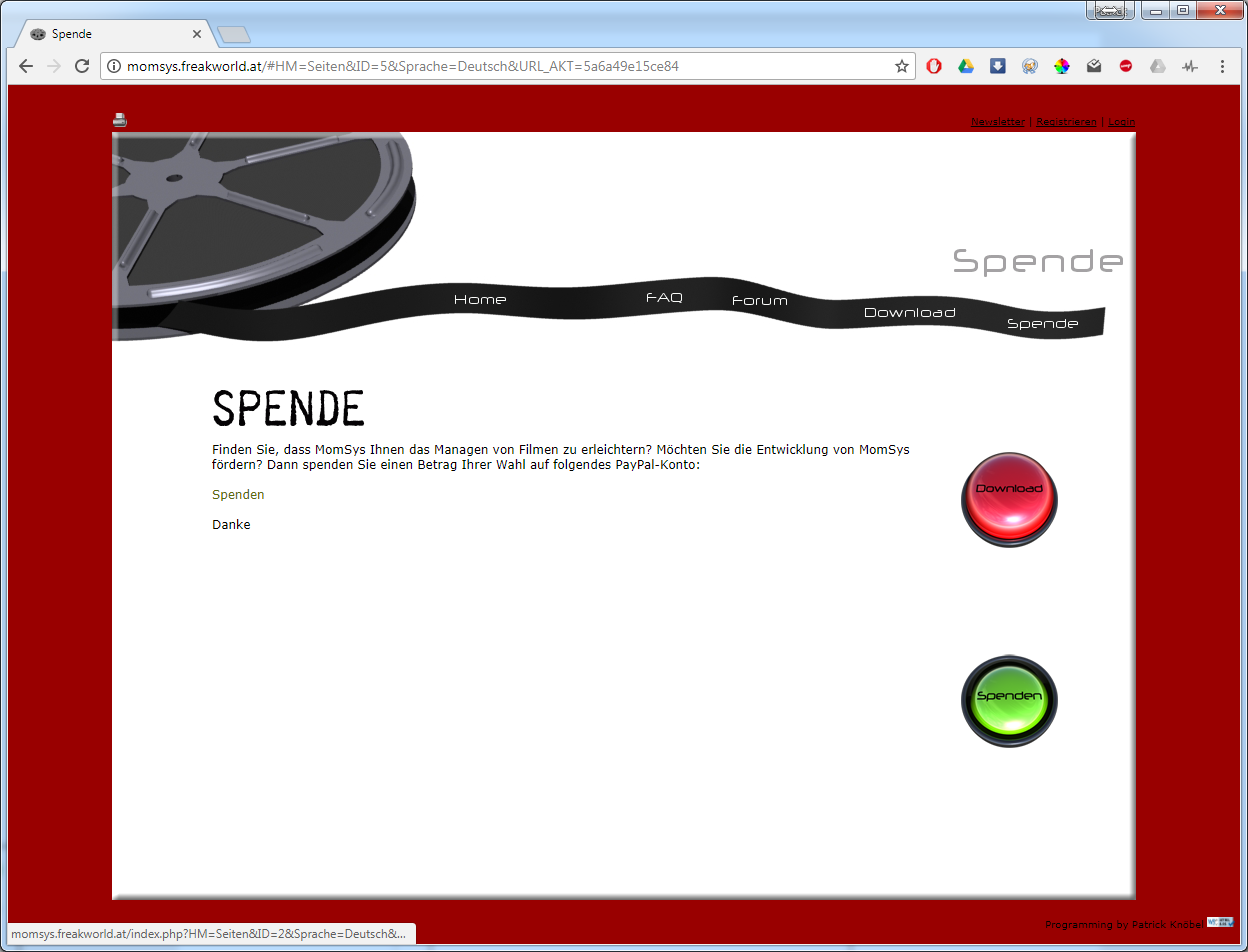Follow the Spenden text link
The height and width of the screenshot is (952, 1248).
pos(238,495)
